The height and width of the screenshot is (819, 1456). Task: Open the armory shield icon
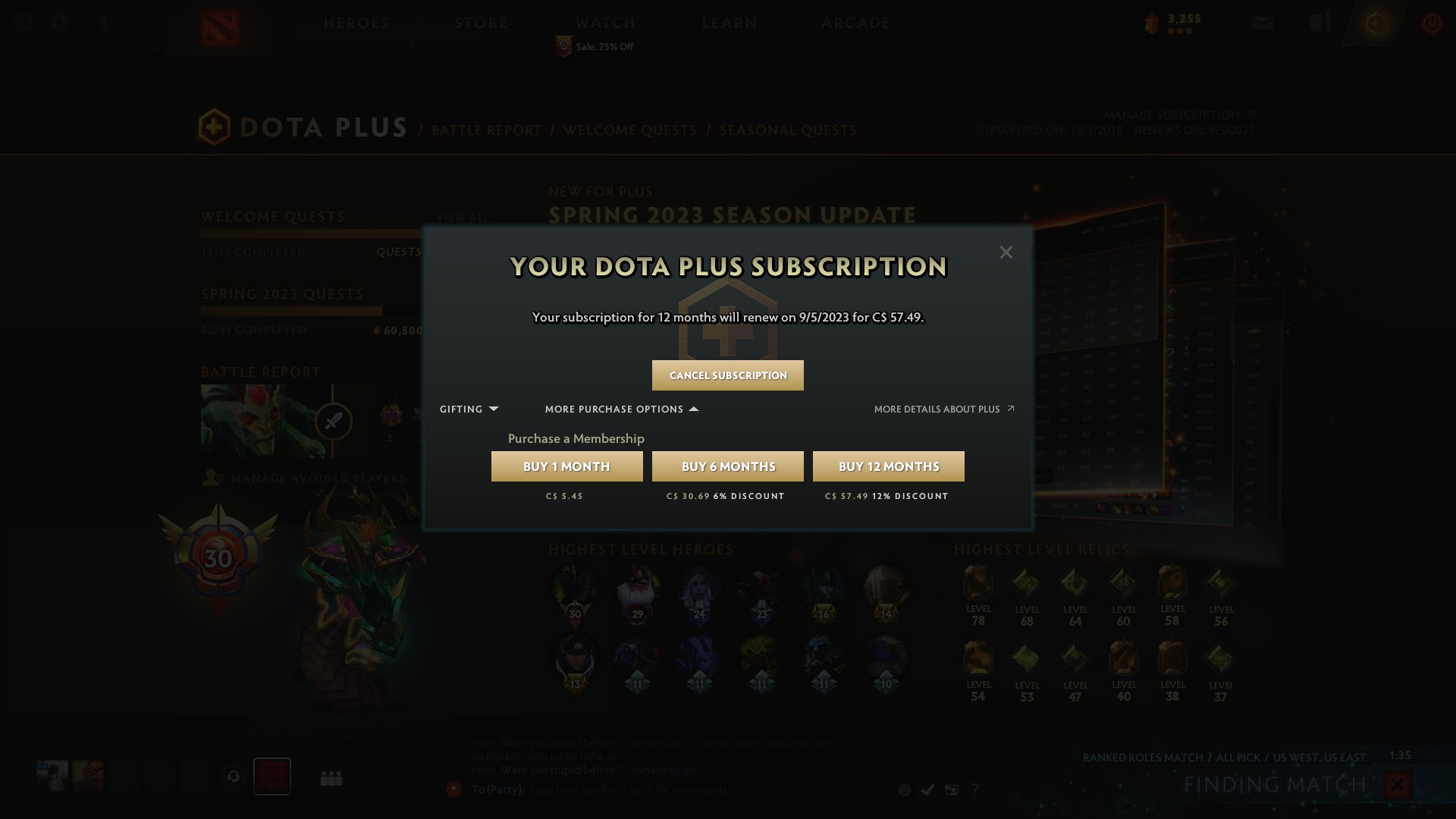1319,23
